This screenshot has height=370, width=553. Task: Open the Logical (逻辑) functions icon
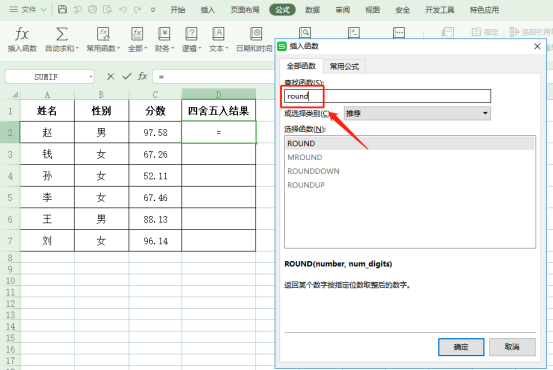pos(191,34)
